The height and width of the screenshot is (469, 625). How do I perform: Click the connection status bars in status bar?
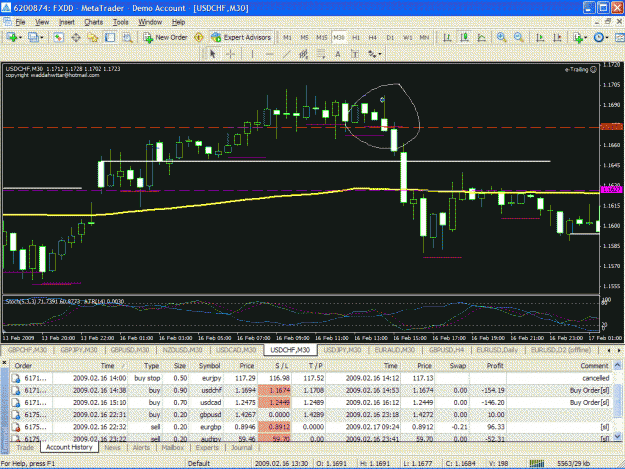pyautogui.click(x=537, y=463)
